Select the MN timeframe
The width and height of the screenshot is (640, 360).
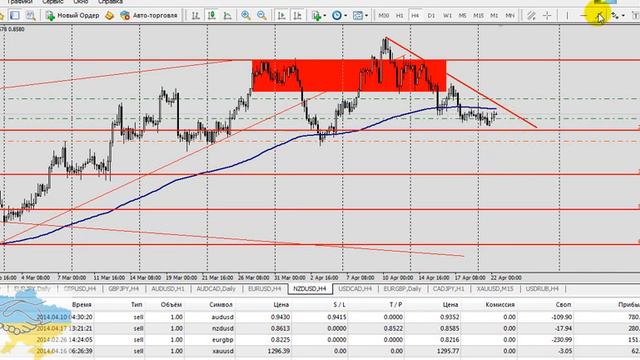(x=510, y=16)
